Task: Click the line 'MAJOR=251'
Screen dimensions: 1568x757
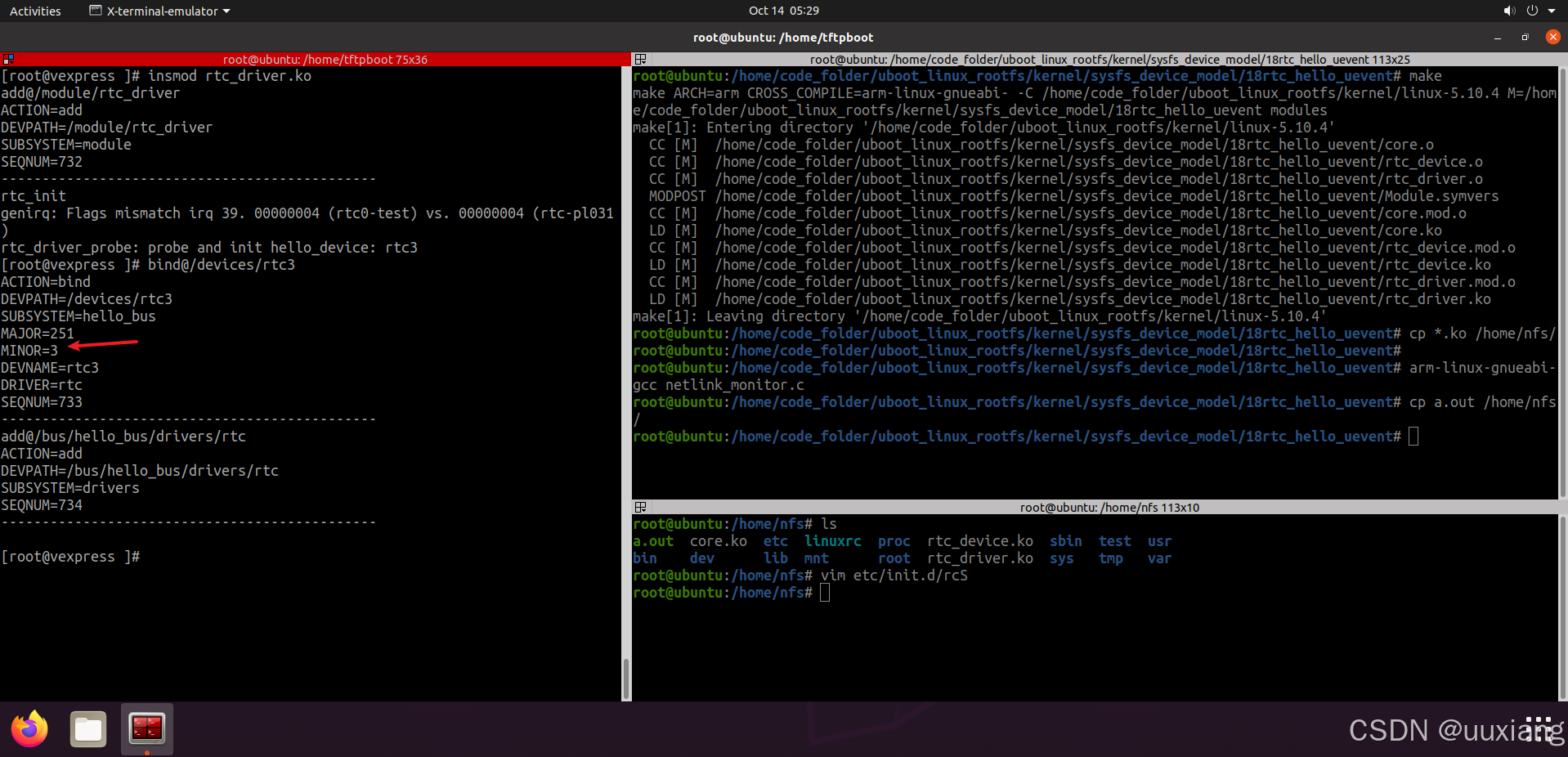Action: pyautogui.click(x=38, y=334)
